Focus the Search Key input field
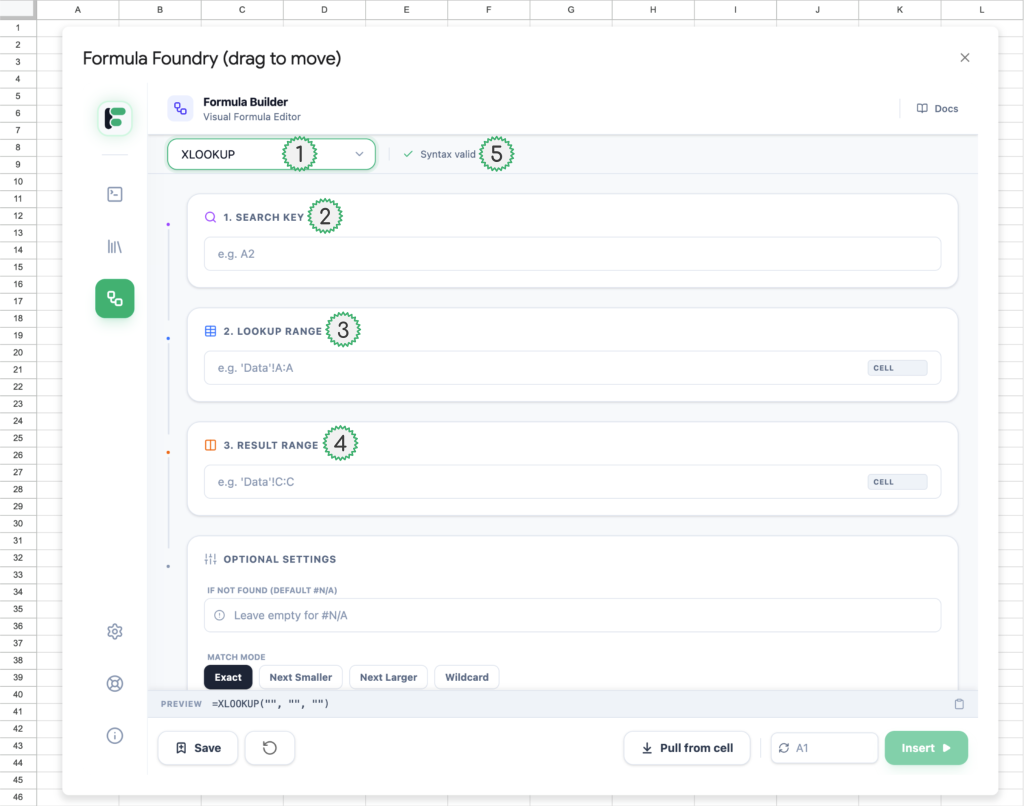 (x=572, y=254)
